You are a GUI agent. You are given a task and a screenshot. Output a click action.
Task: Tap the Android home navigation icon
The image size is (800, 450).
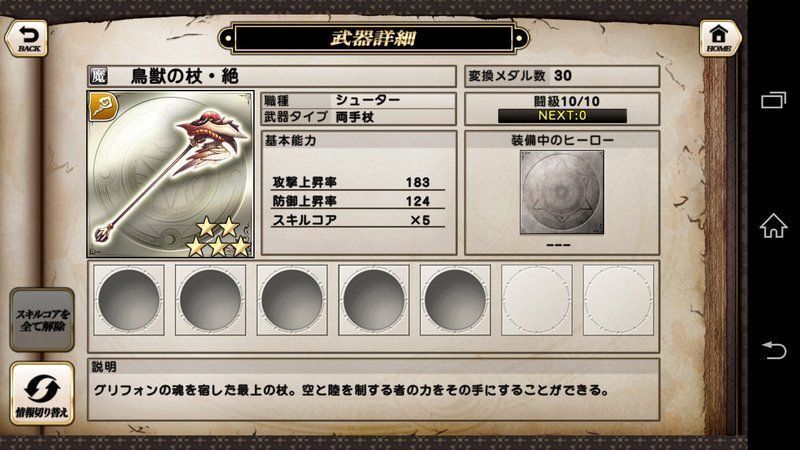click(x=773, y=226)
